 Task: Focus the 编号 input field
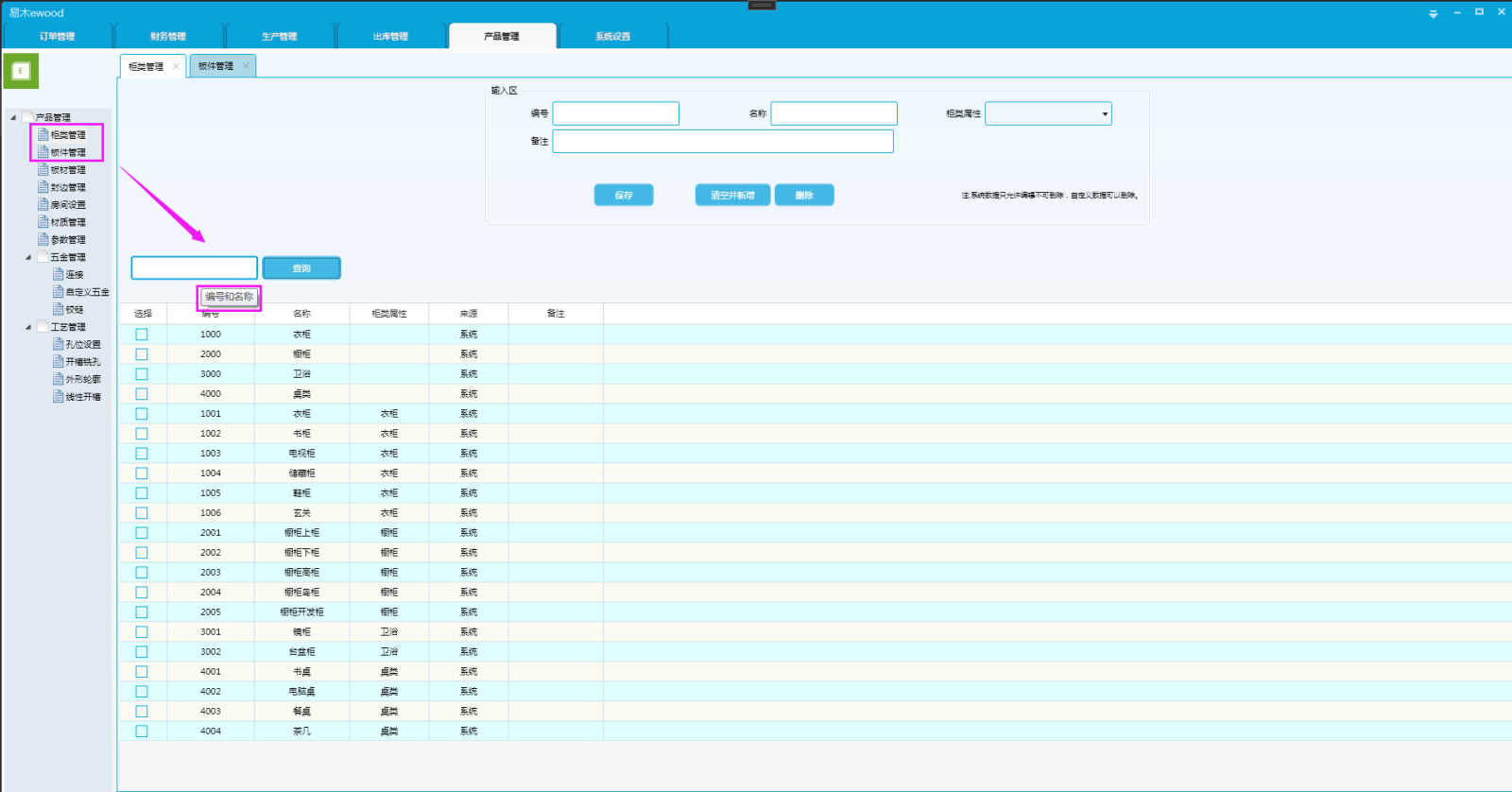[x=616, y=113]
